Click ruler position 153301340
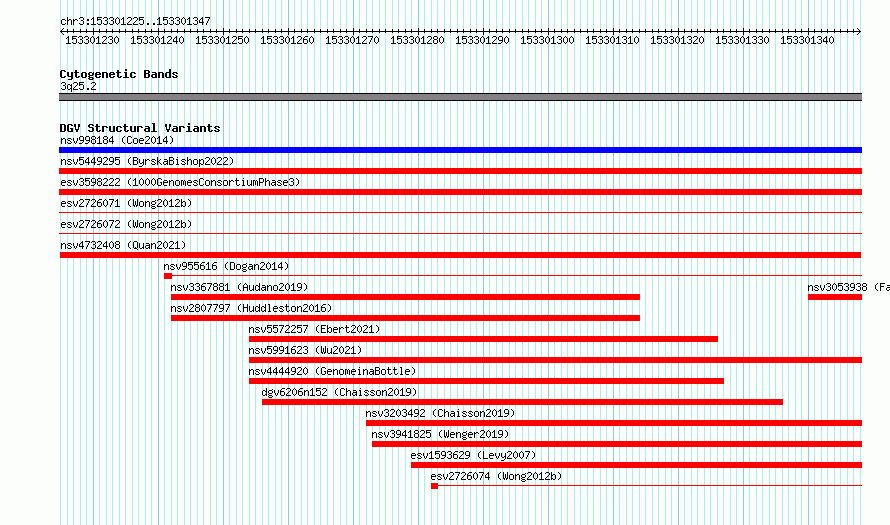Viewport: 890px width, 525px height. click(807, 40)
